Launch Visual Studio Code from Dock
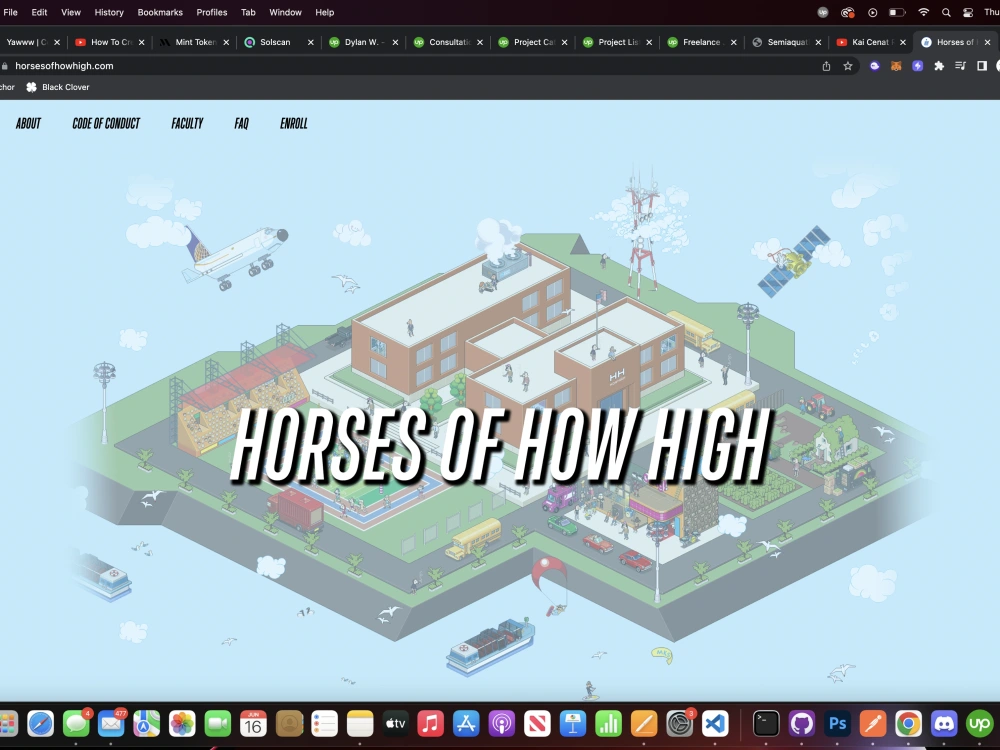 [715, 724]
